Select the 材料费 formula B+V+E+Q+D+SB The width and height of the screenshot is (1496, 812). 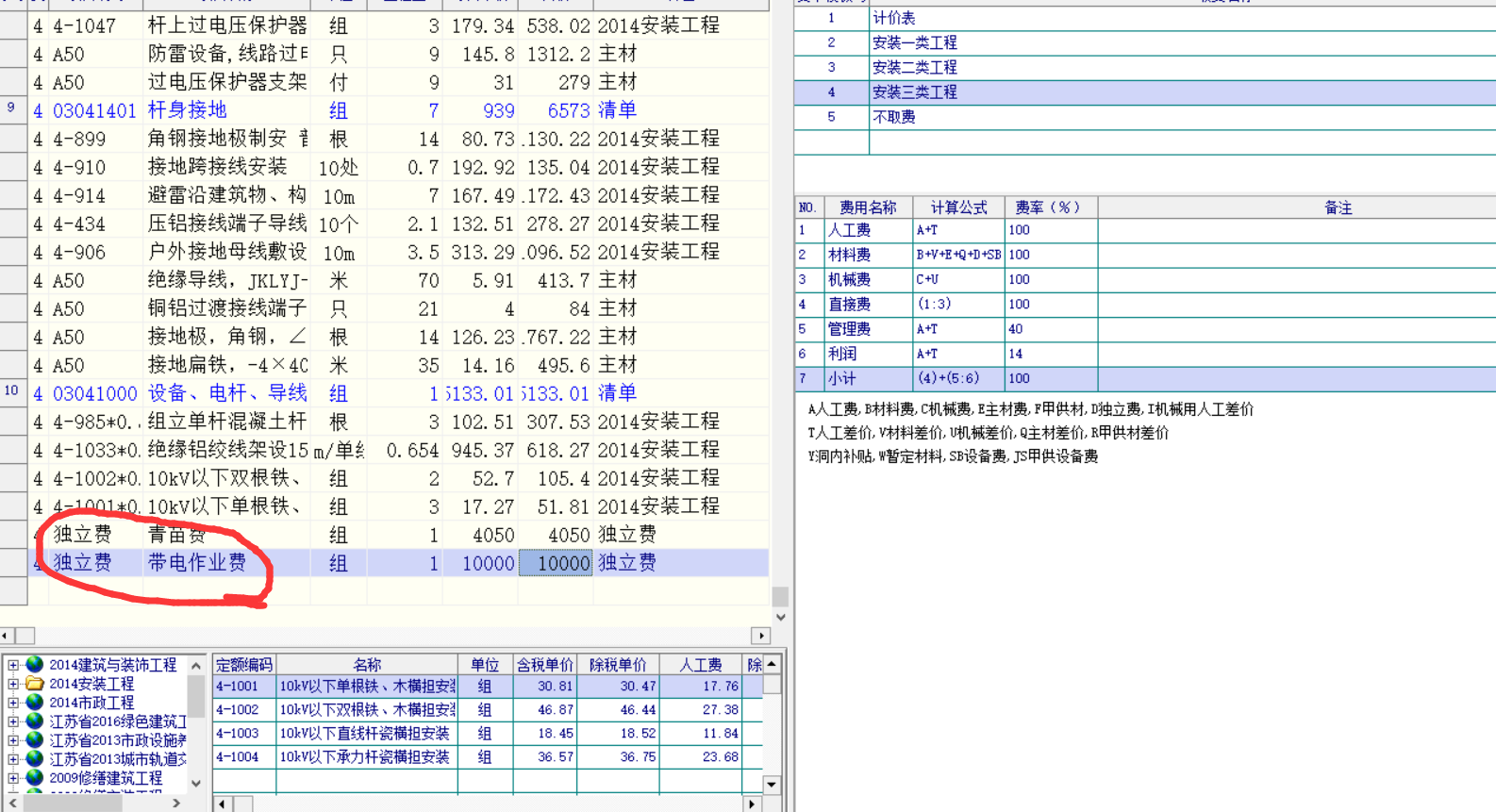point(958,255)
